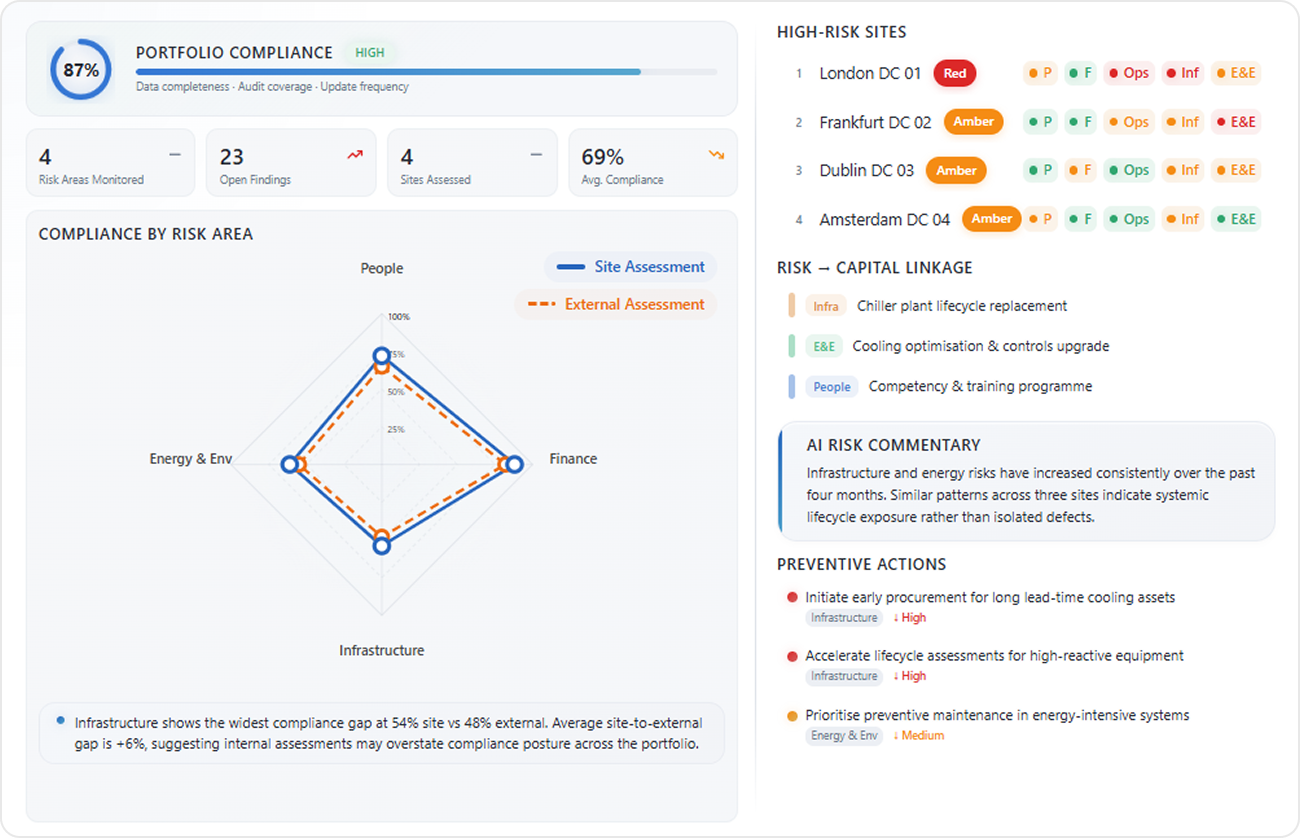Open the Open Findings stat card
Screen dimensions: 1300x838
[x=291, y=162]
